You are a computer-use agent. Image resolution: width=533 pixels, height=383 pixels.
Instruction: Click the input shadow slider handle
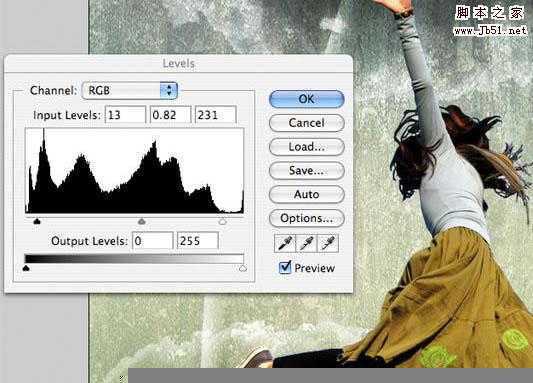click(x=37, y=222)
